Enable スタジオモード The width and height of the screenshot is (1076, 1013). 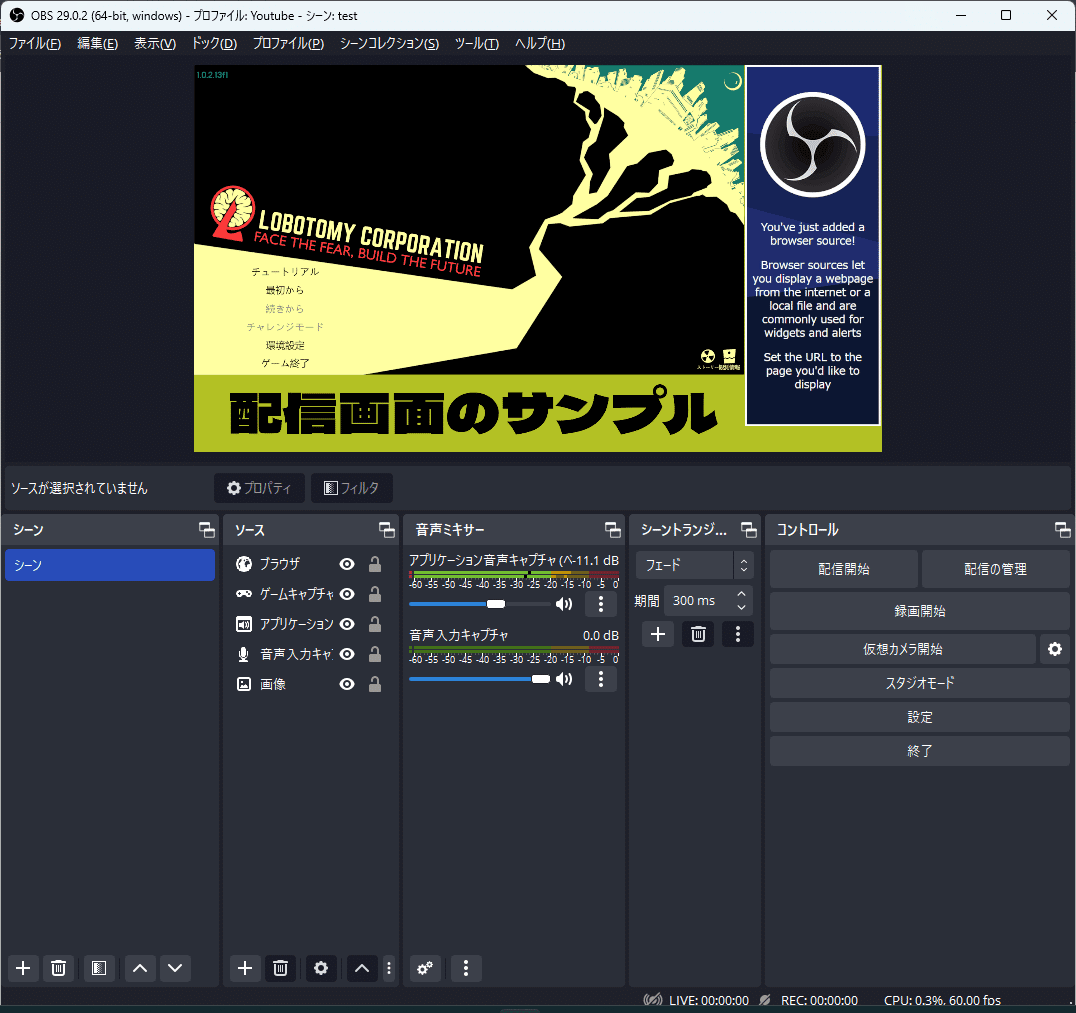(920, 683)
